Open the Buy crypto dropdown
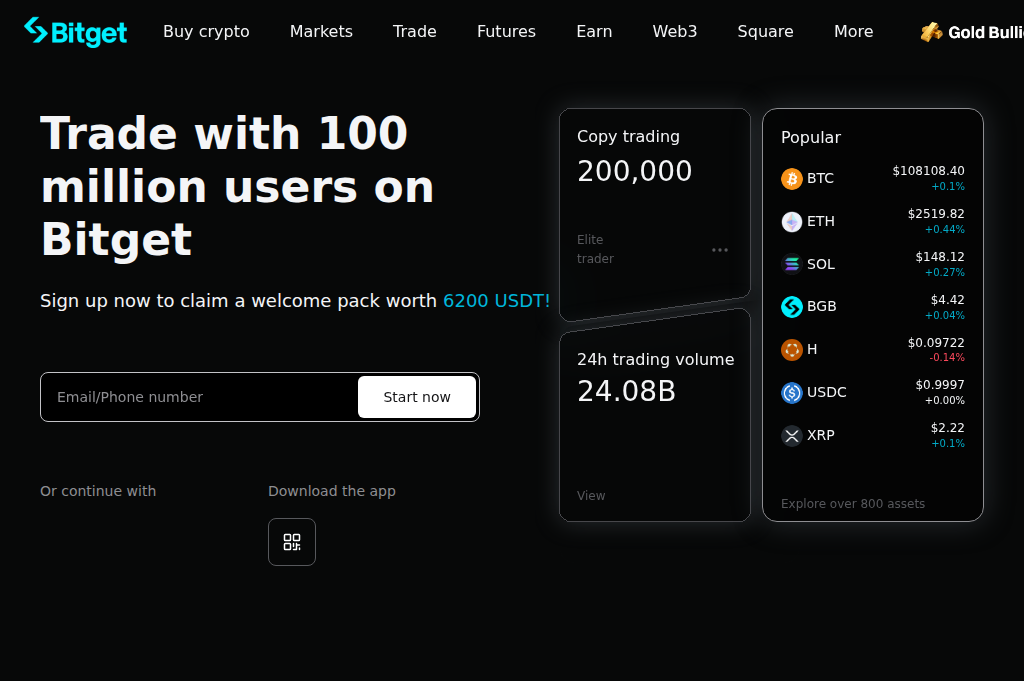Image resolution: width=1024 pixels, height=681 pixels. 206,31
